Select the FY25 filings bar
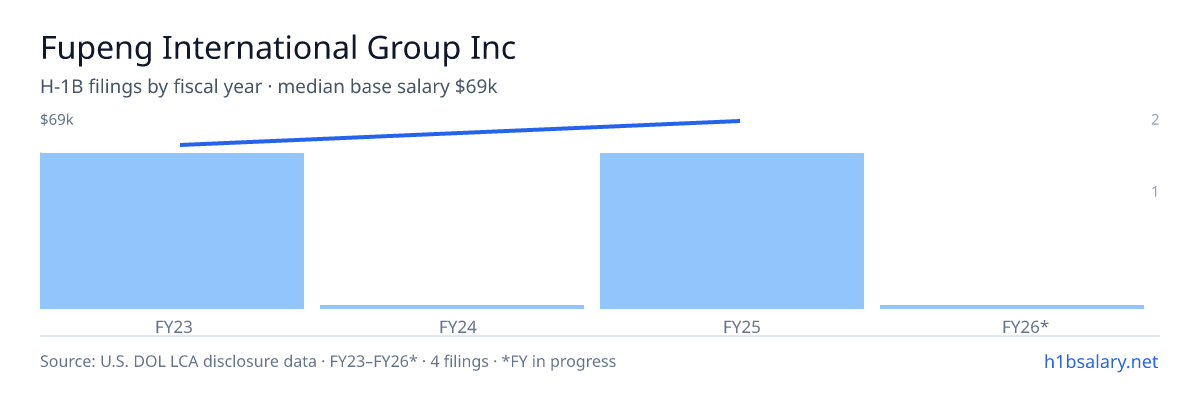Image resolution: width=1200 pixels, height=400 pixels. pos(732,231)
